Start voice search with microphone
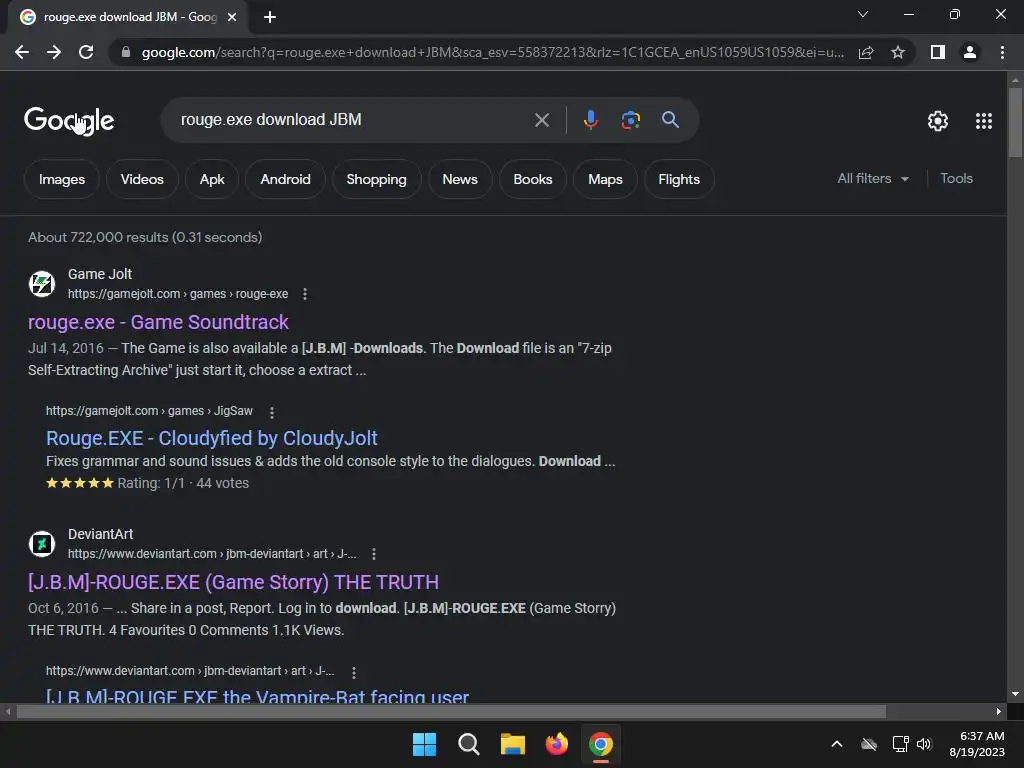Viewport: 1024px width, 768px height. click(x=590, y=120)
